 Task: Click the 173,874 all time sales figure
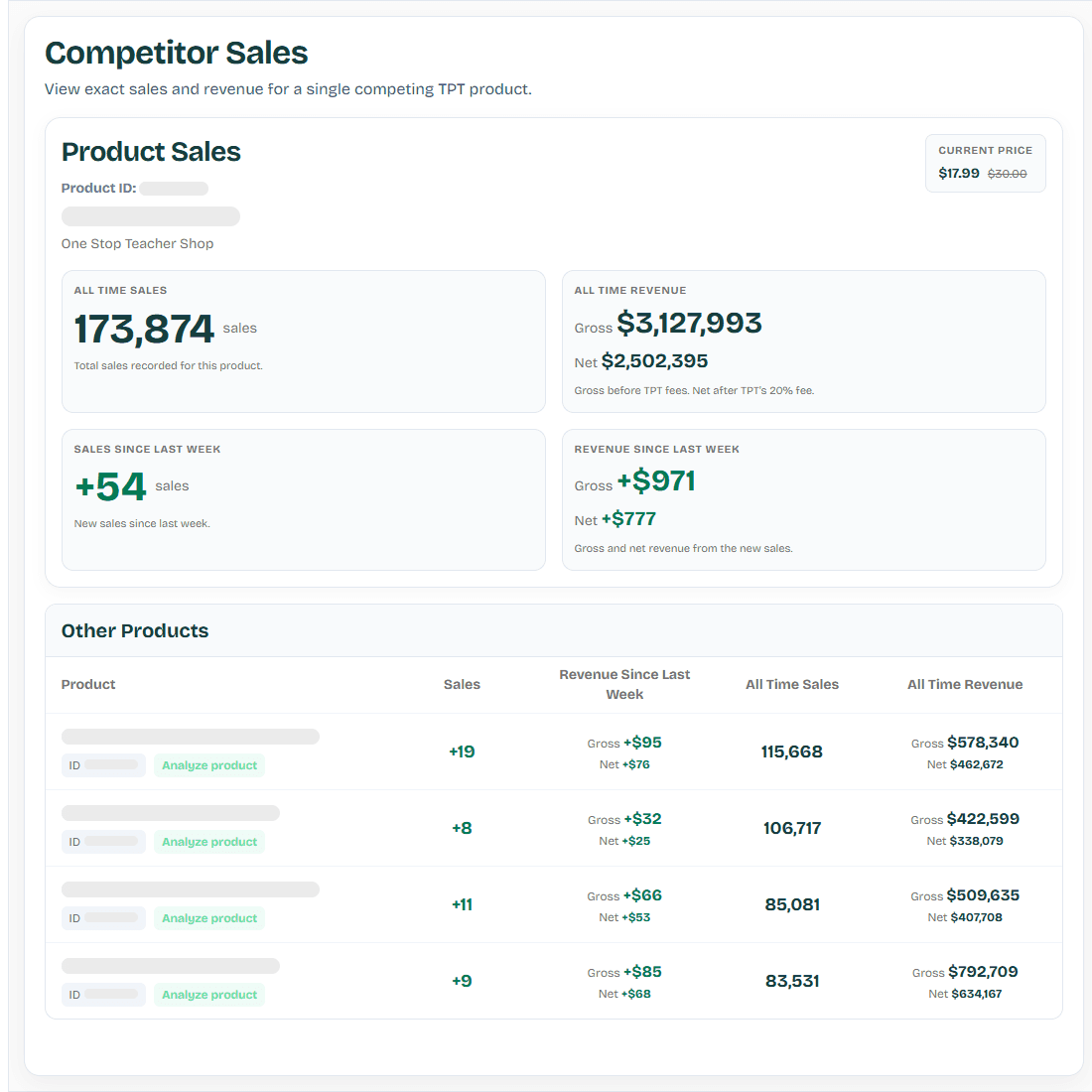coord(144,328)
